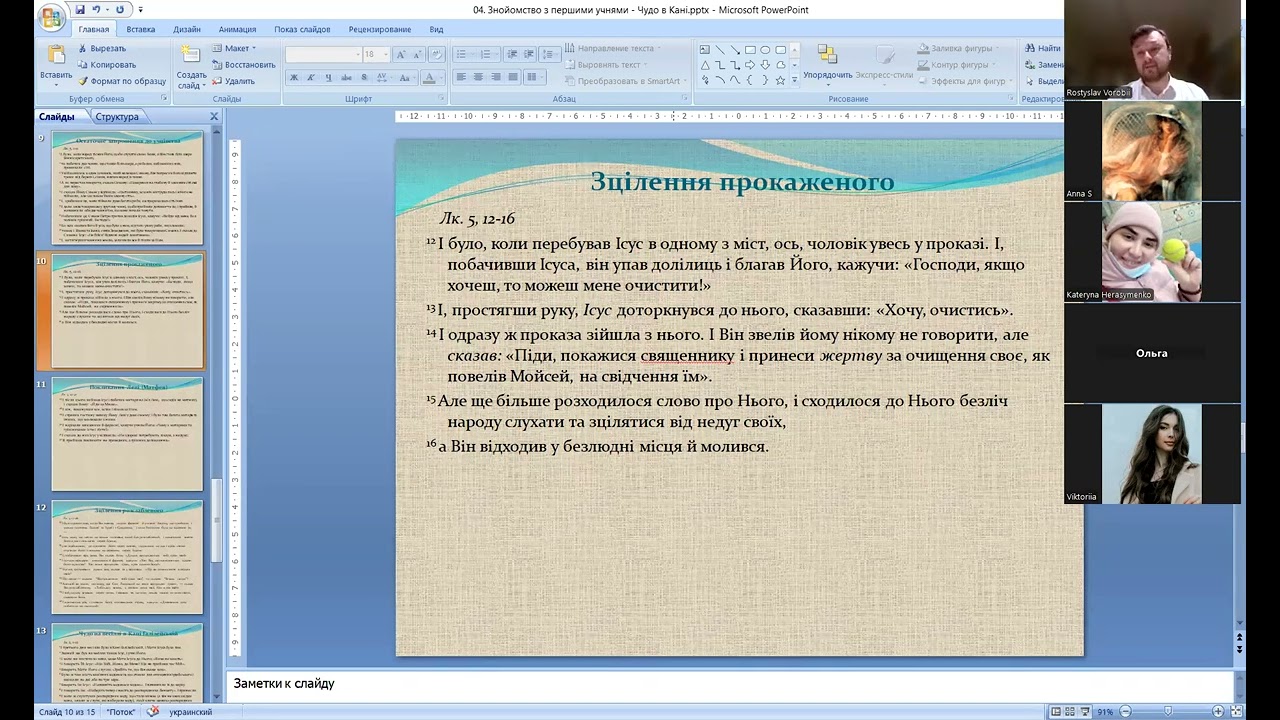Screen dimensions: 1280x720
Task: Cut selection with Вырезать
Action: (101, 48)
